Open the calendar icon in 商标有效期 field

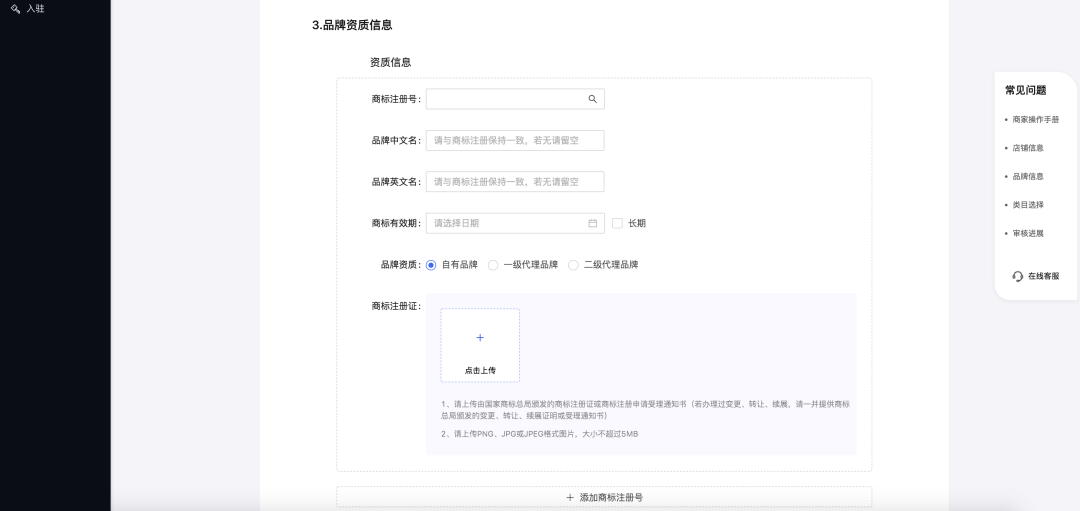tap(592, 223)
